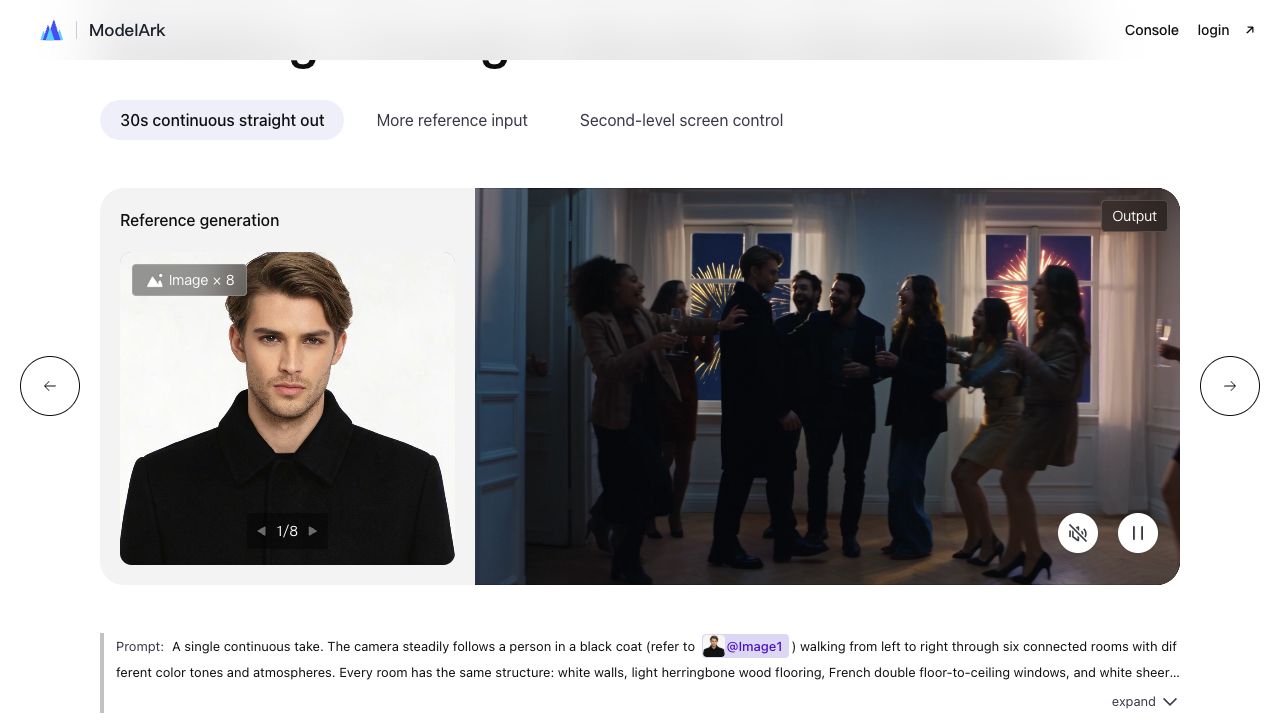
Task: Click the ModelArk logo icon
Action: [52, 30]
